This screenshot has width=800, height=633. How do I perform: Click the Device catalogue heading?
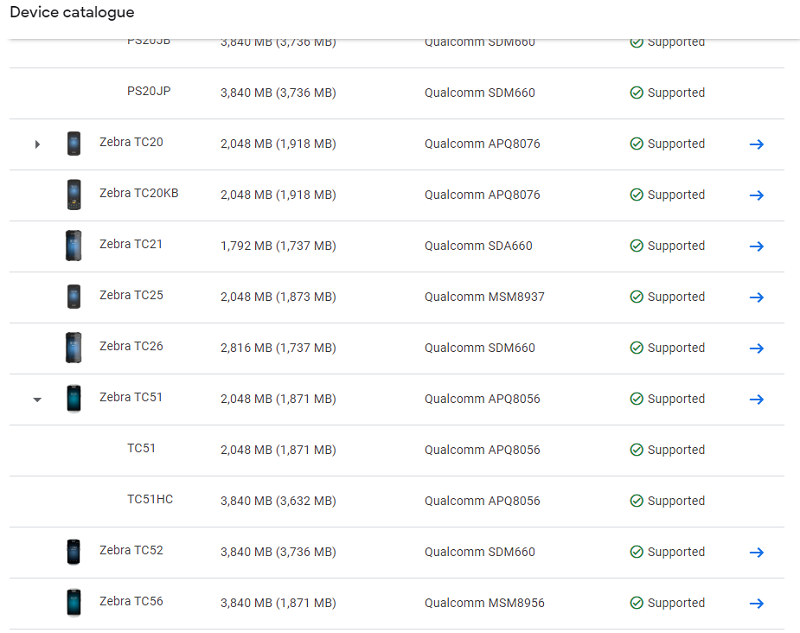[72, 12]
